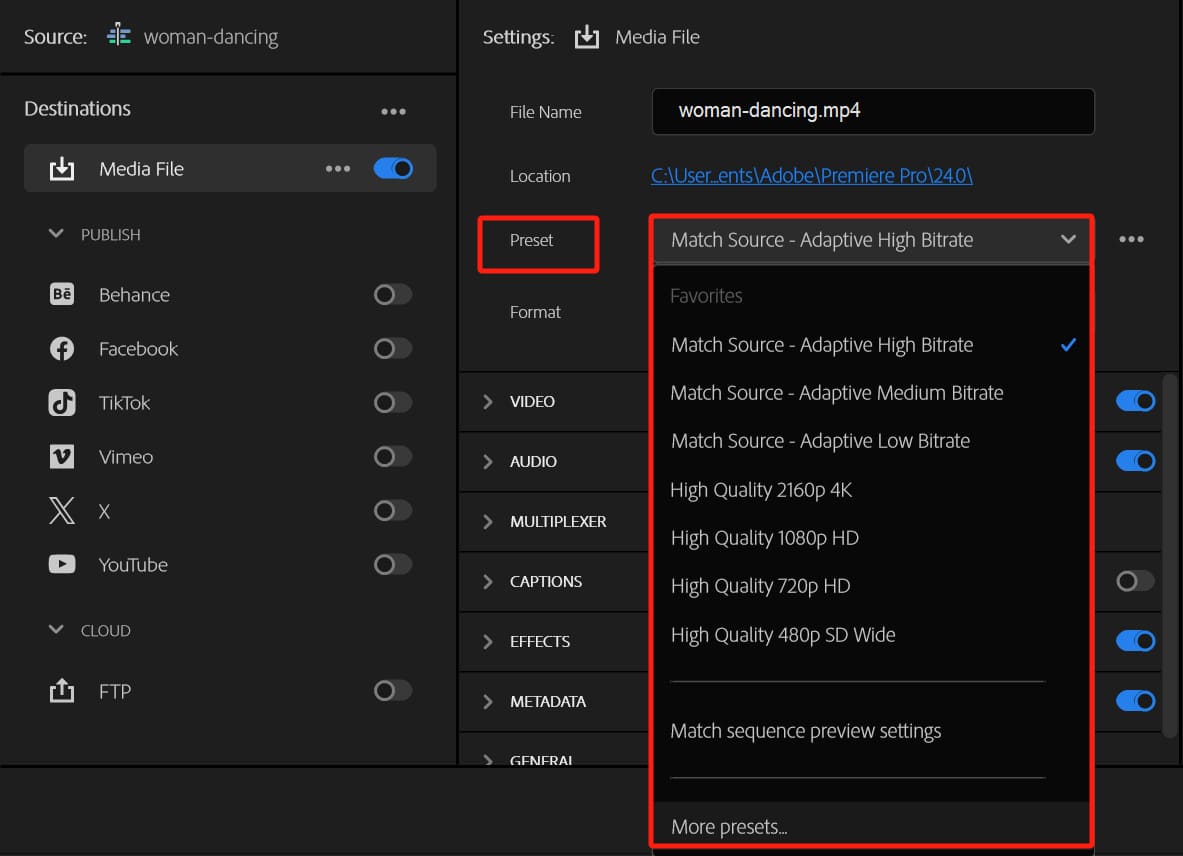Turn off the VIDEO section toggle
Image resolution: width=1183 pixels, height=856 pixels.
click(x=1135, y=400)
